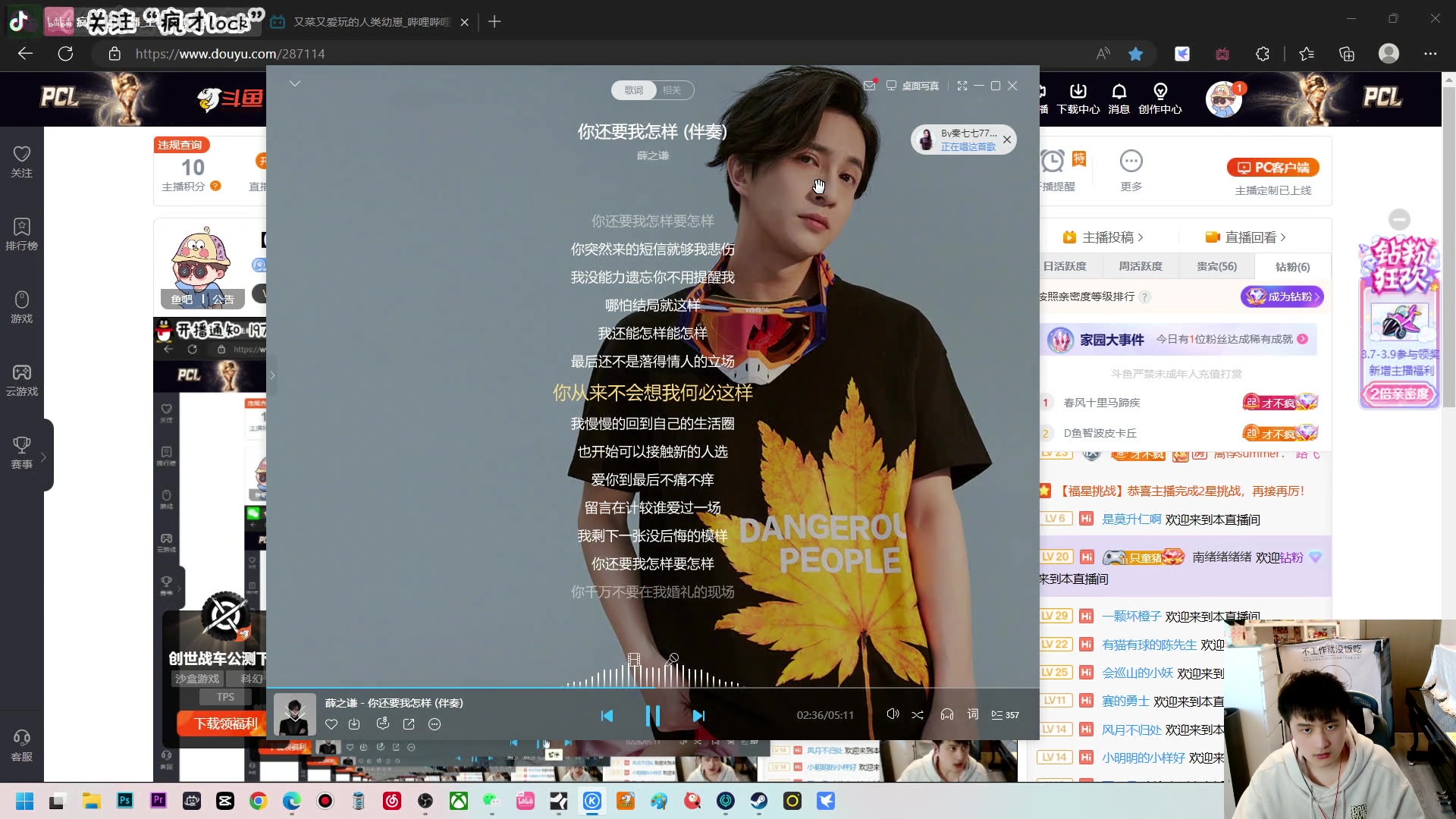Click the PC客户端 button
Viewport: 1456px width, 819px height.
point(1273,167)
